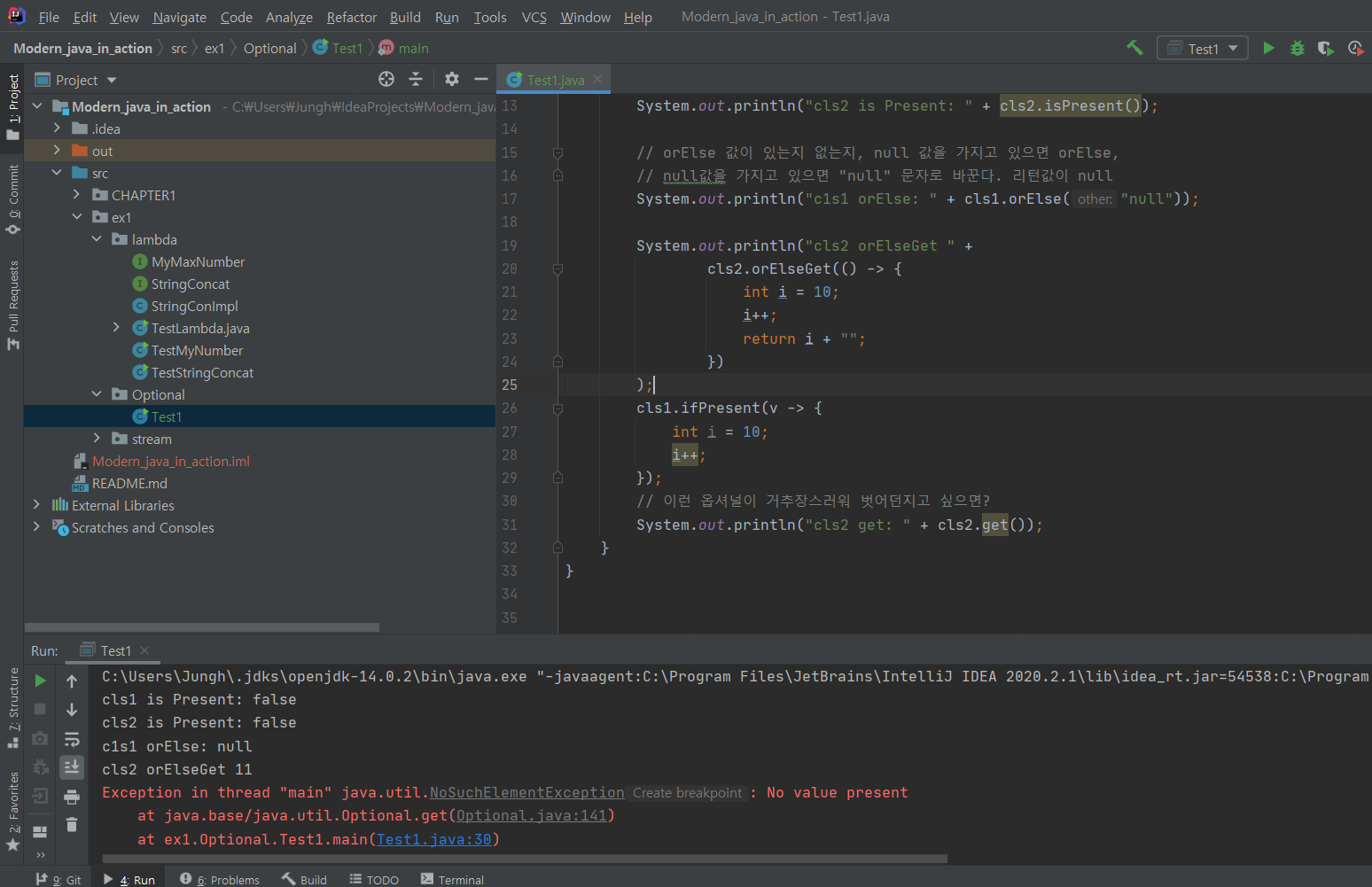Expand External Libraries

pyautogui.click(x=36, y=505)
